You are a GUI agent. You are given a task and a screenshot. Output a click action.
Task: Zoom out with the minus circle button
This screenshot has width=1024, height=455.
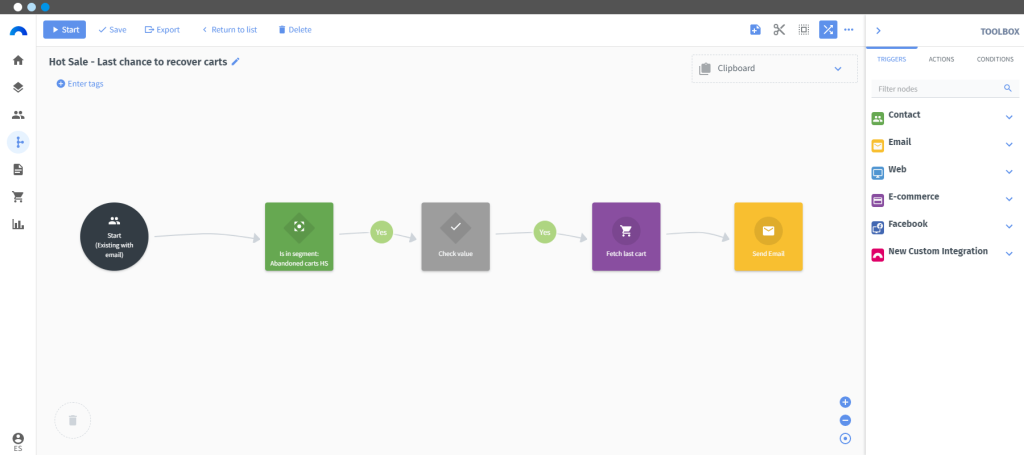pyautogui.click(x=845, y=420)
